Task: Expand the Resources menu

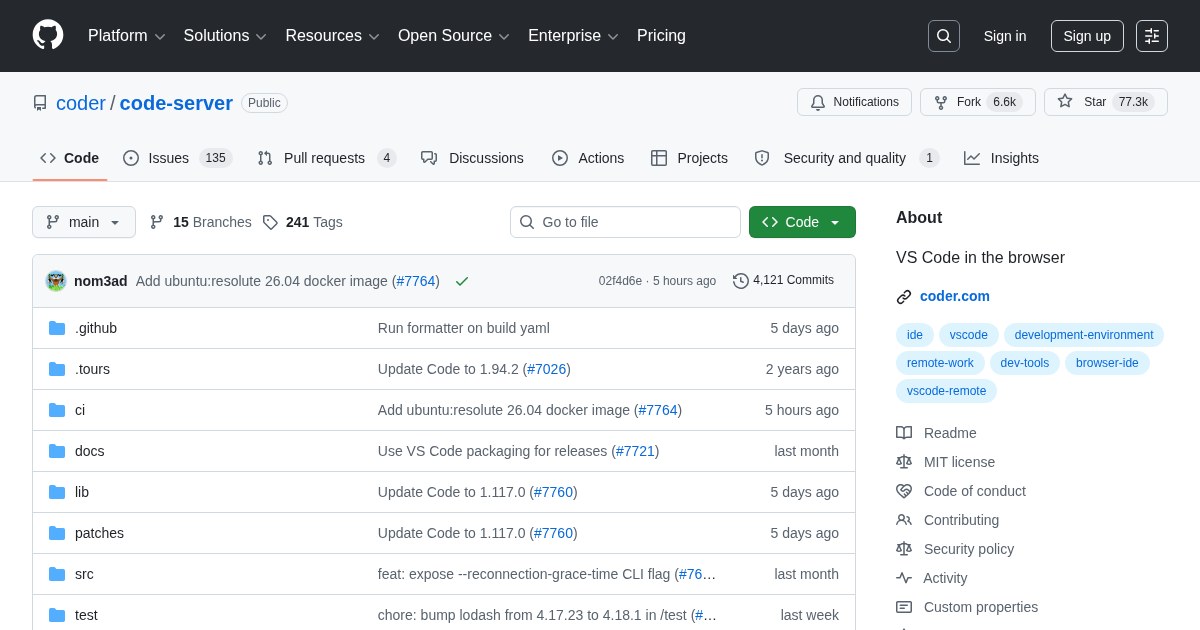Action: [332, 36]
